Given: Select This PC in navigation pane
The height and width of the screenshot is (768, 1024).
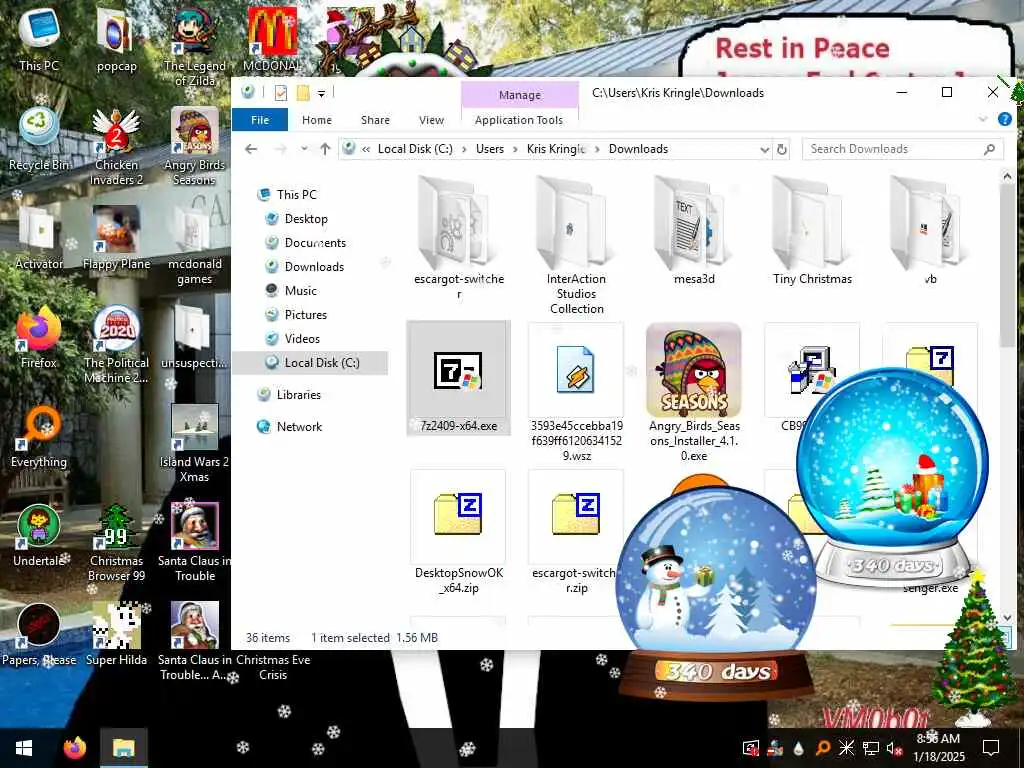Looking at the screenshot, I should pos(296,195).
